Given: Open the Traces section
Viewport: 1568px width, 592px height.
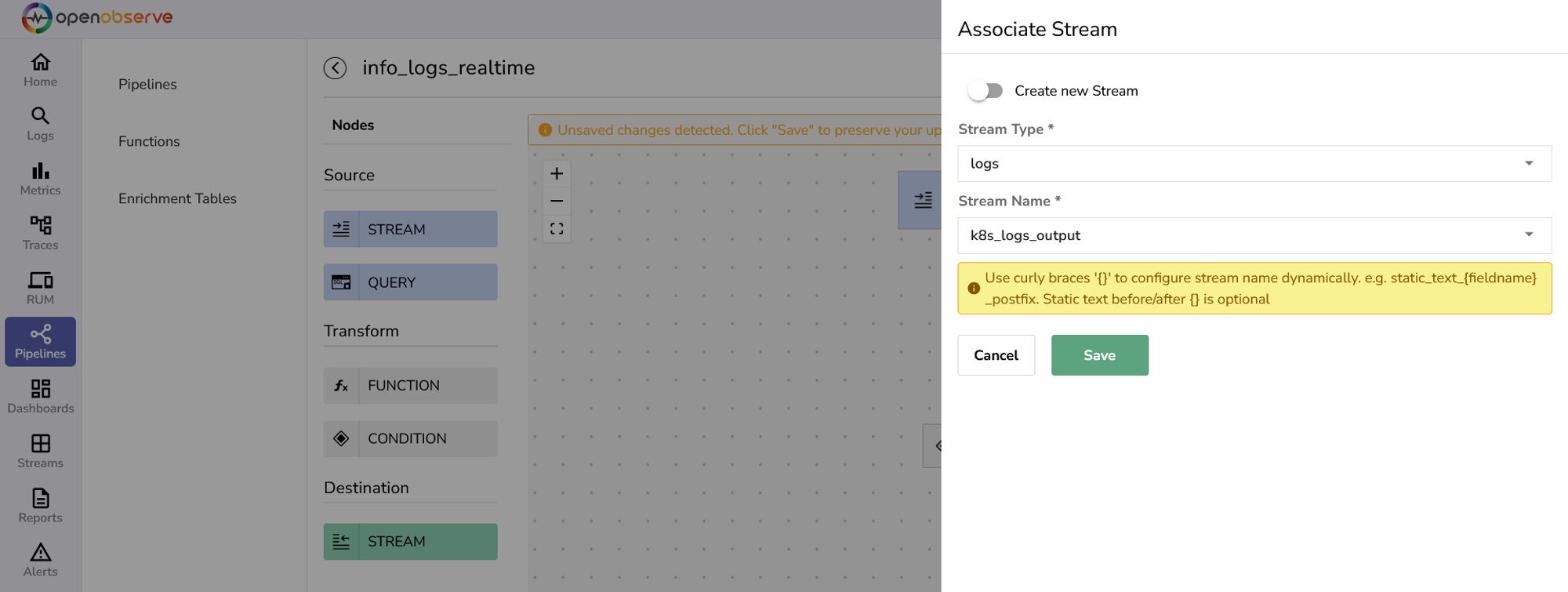Looking at the screenshot, I should (x=40, y=233).
